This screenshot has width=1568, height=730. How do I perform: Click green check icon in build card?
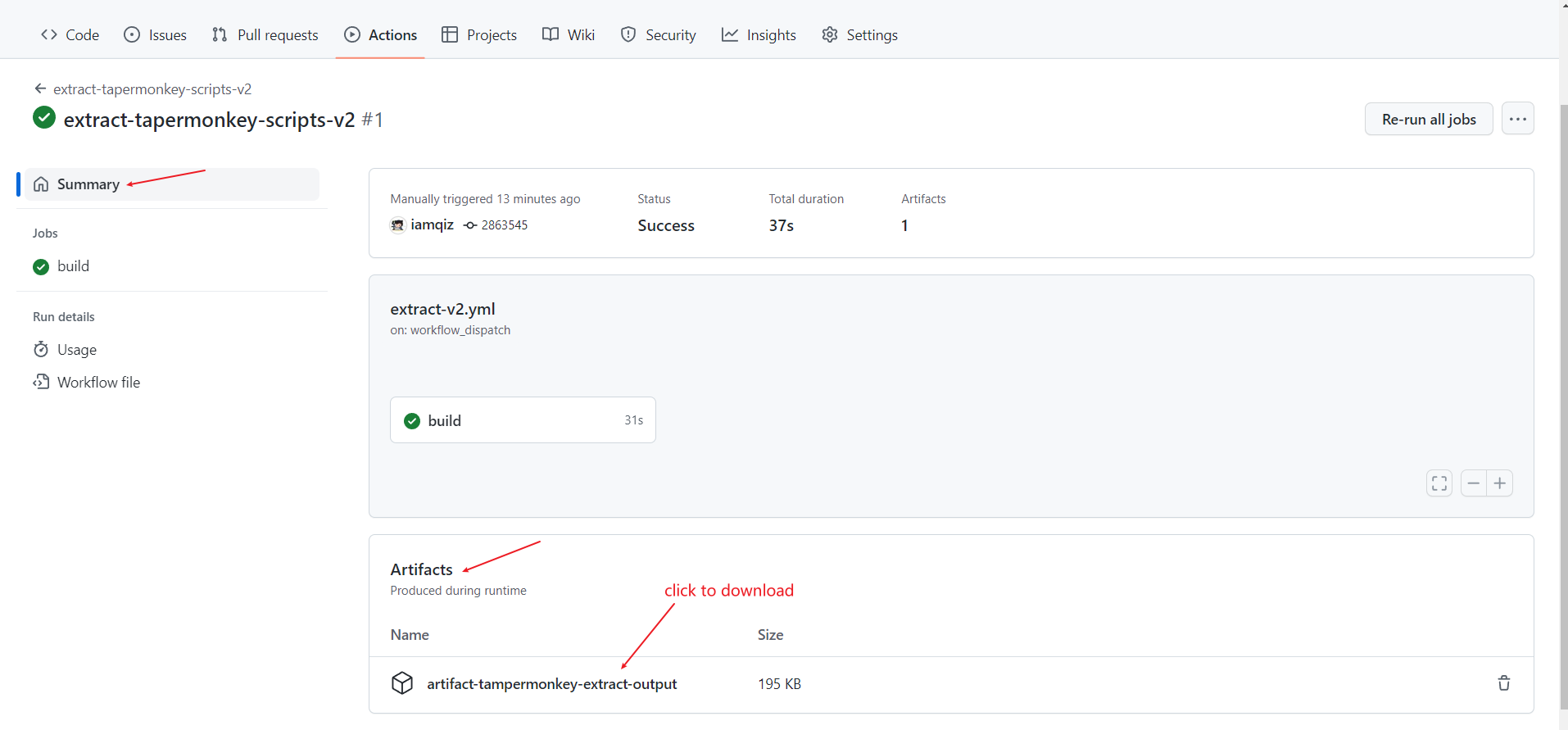point(412,421)
